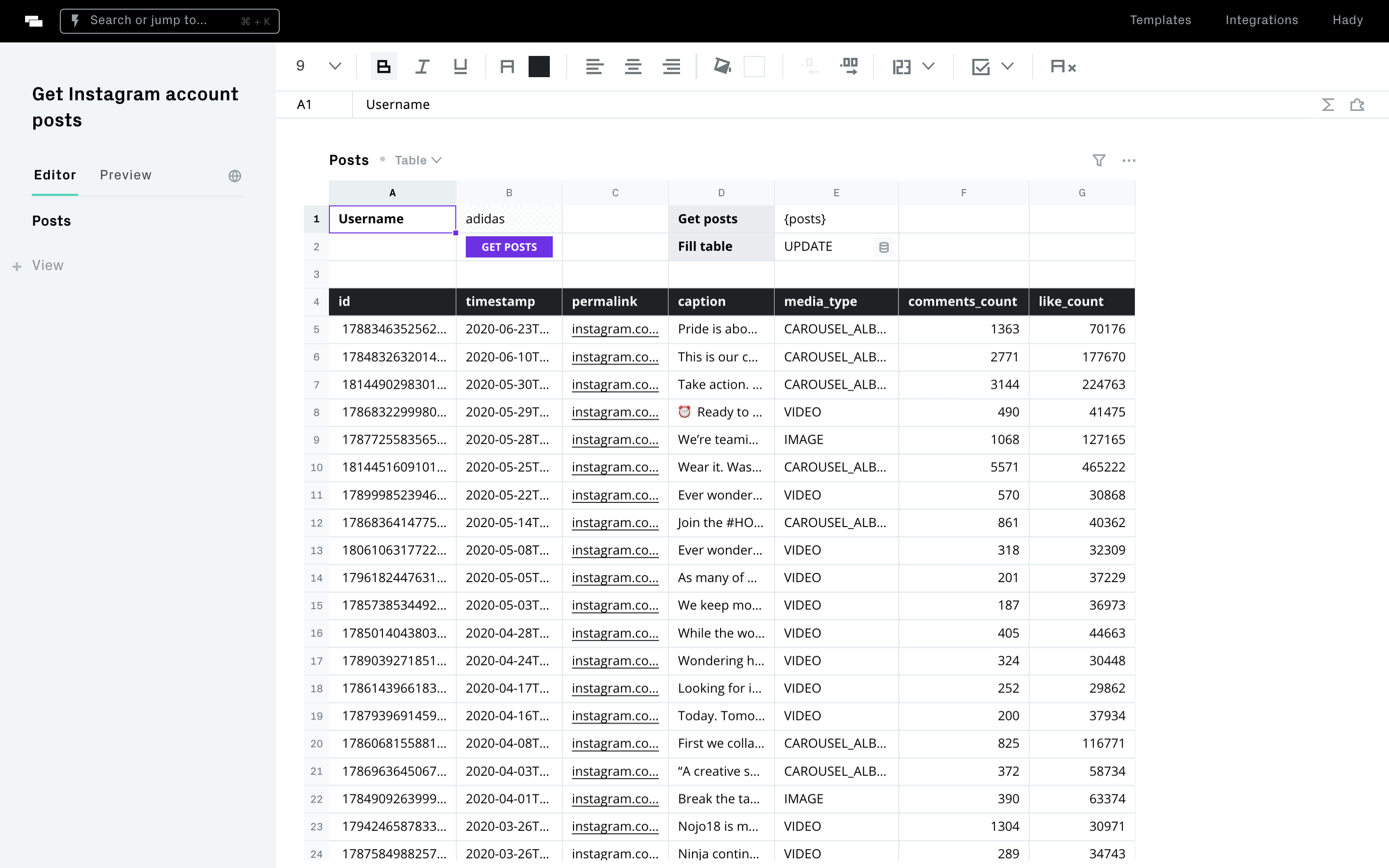
Task: Click the increase decimal places icon
Action: [849, 67]
